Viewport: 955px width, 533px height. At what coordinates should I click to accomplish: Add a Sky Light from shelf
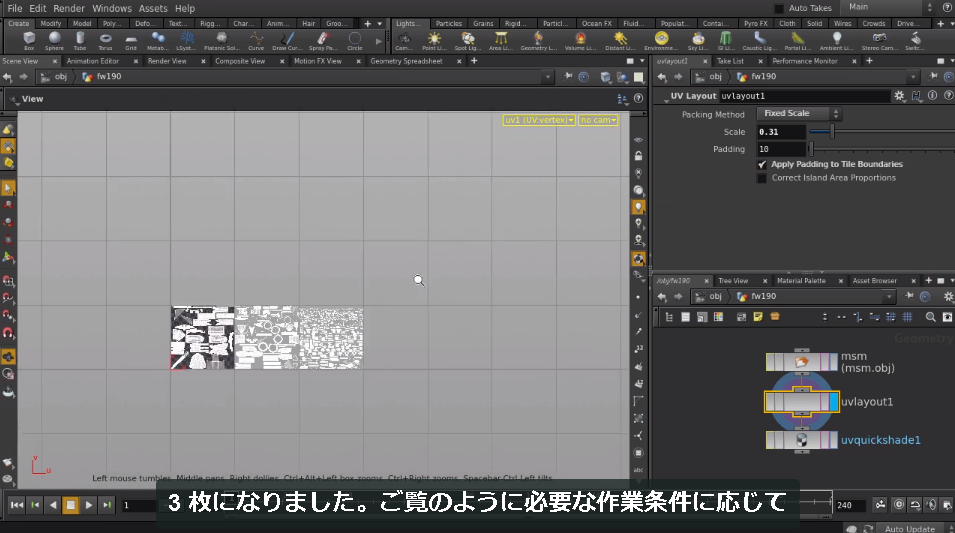(698, 41)
